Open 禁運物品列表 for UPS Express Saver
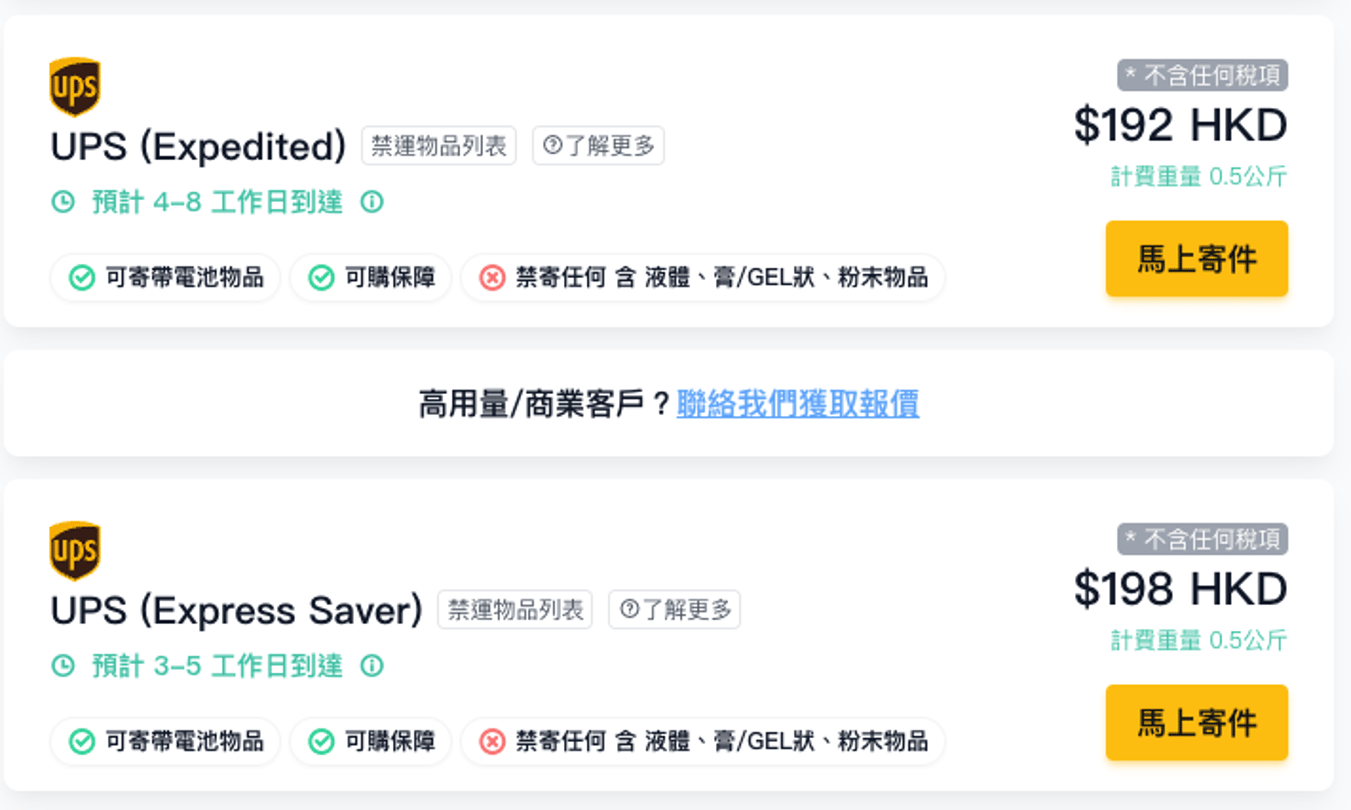The image size is (1351, 810). 515,610
